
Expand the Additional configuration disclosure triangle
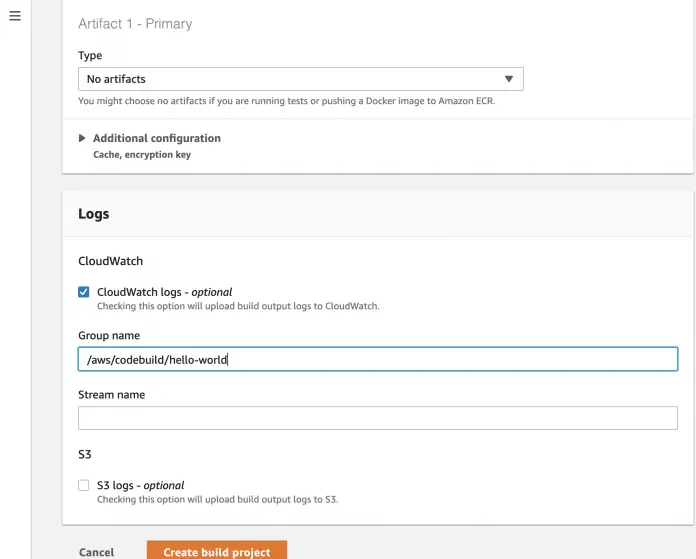(x=83, y=139)
